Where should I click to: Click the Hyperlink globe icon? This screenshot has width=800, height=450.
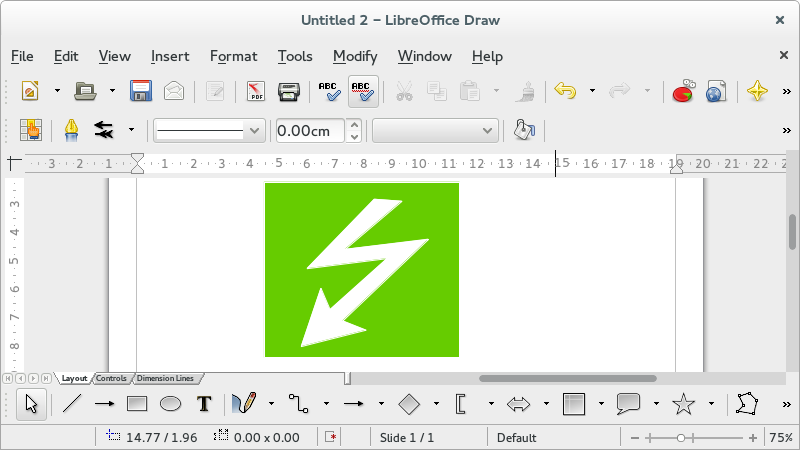716,91
